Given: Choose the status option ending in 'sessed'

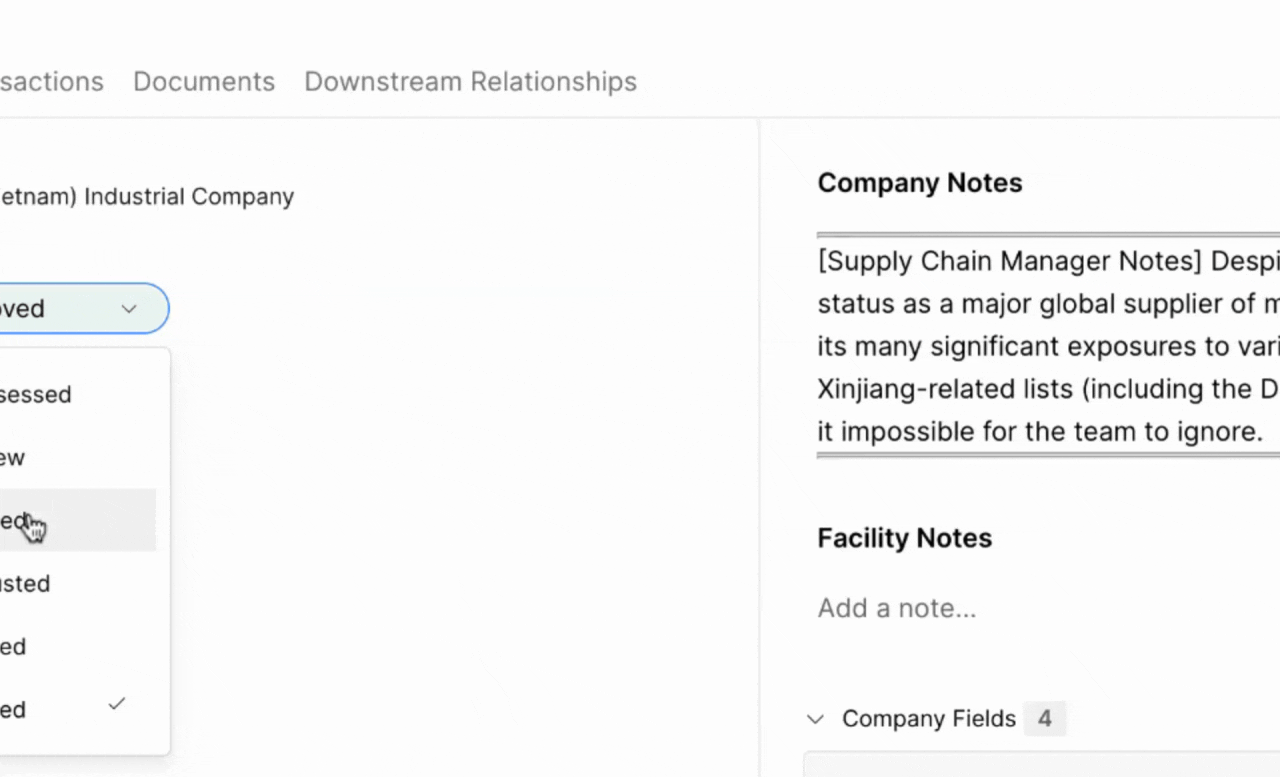Looking at the screenshot, I should coord(36,394).
